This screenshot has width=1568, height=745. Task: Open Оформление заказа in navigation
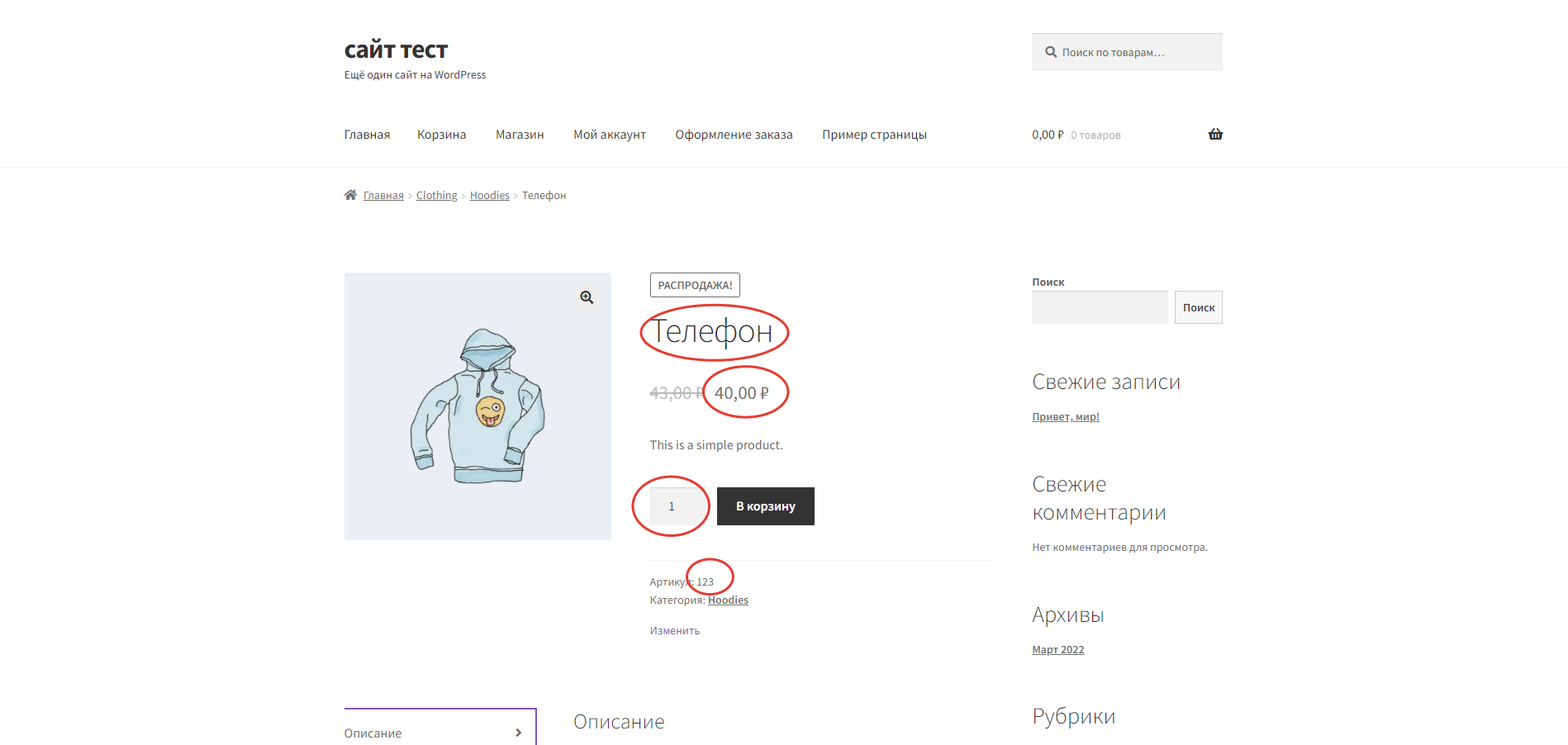pyautogui.click(x=734, y=135)
